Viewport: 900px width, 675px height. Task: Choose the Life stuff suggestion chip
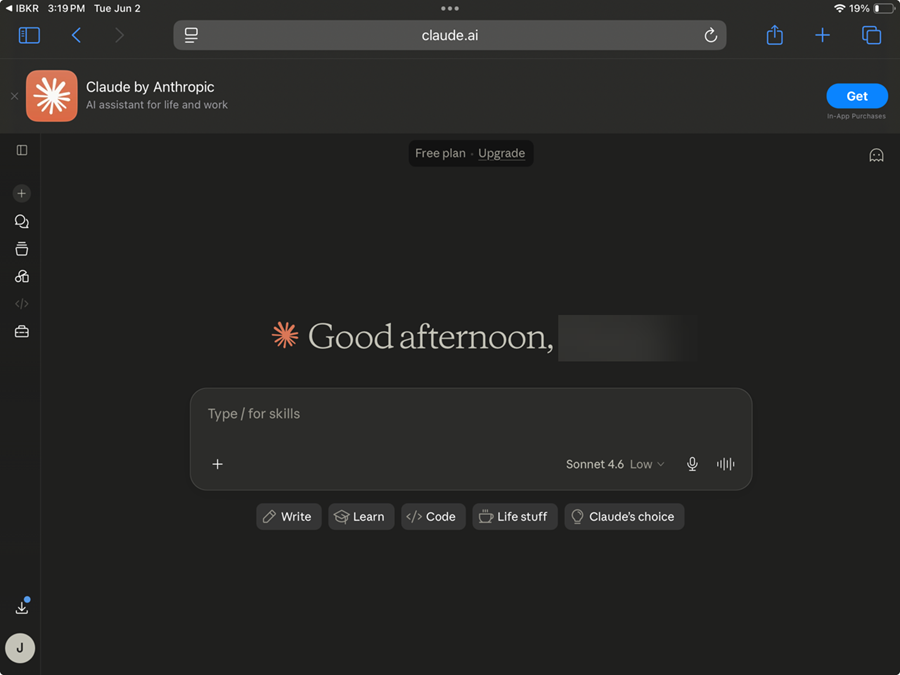[515, 517]
